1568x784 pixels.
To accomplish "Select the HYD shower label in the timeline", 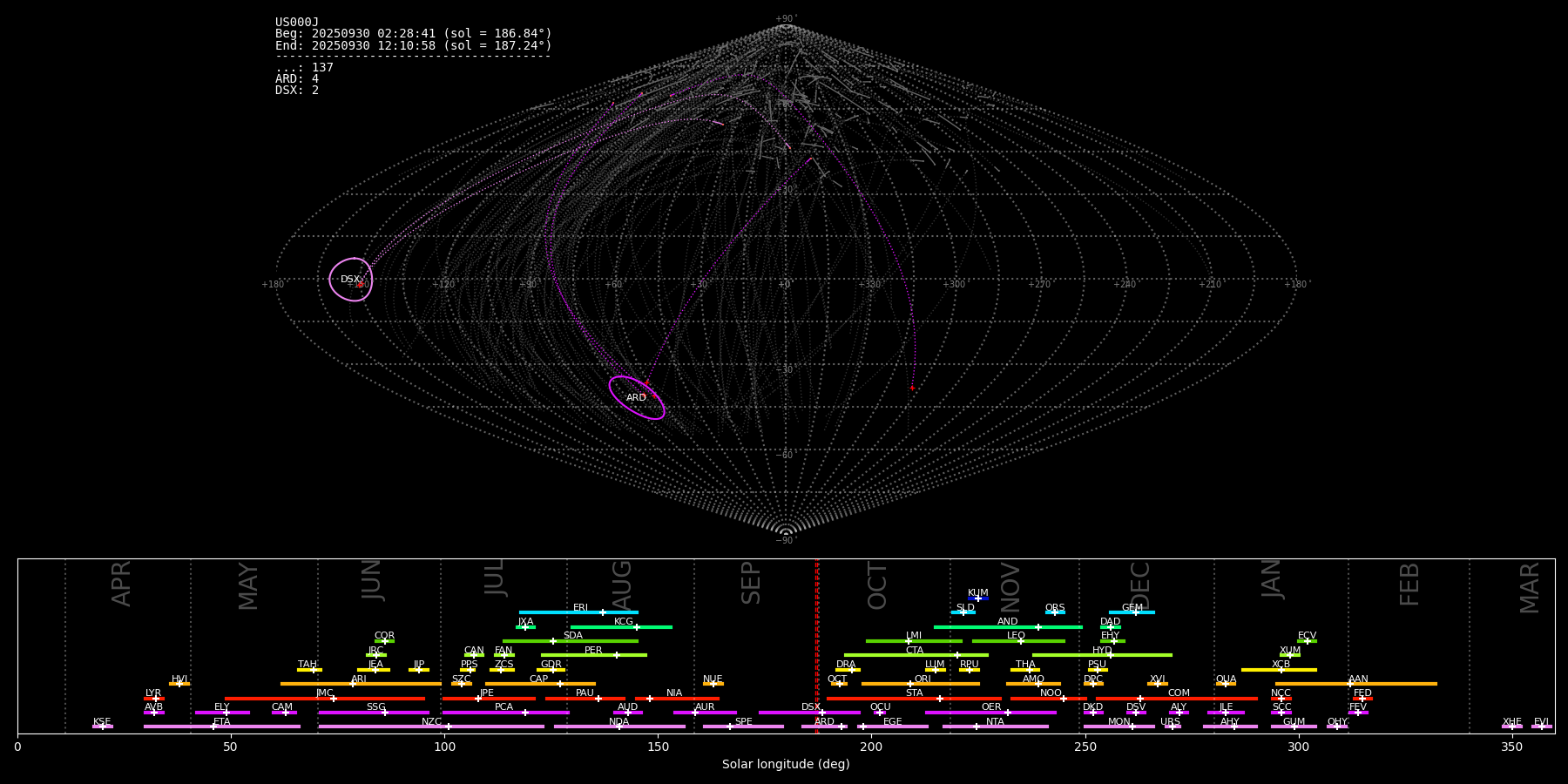I will 1102,651.
